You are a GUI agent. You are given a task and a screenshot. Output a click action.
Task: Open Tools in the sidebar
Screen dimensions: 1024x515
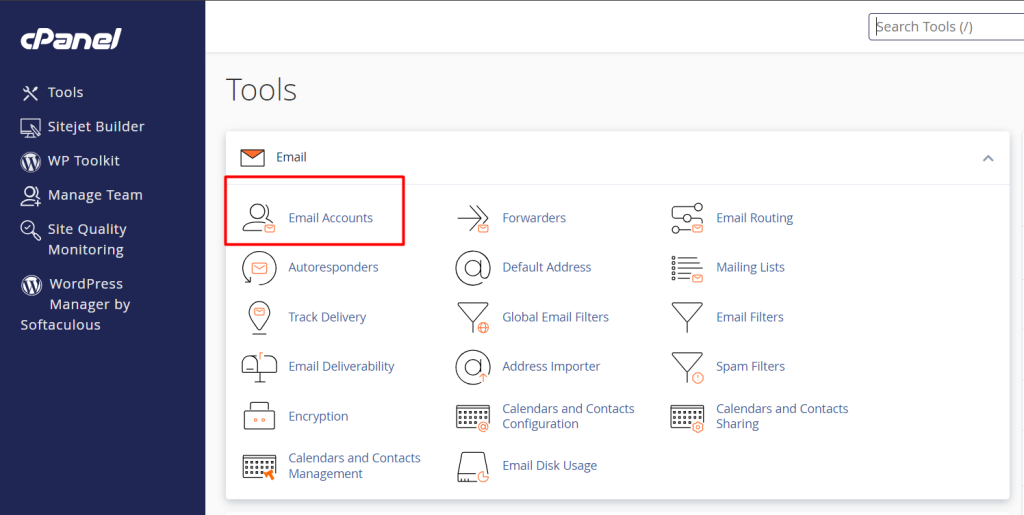click(x=65, y=92)
